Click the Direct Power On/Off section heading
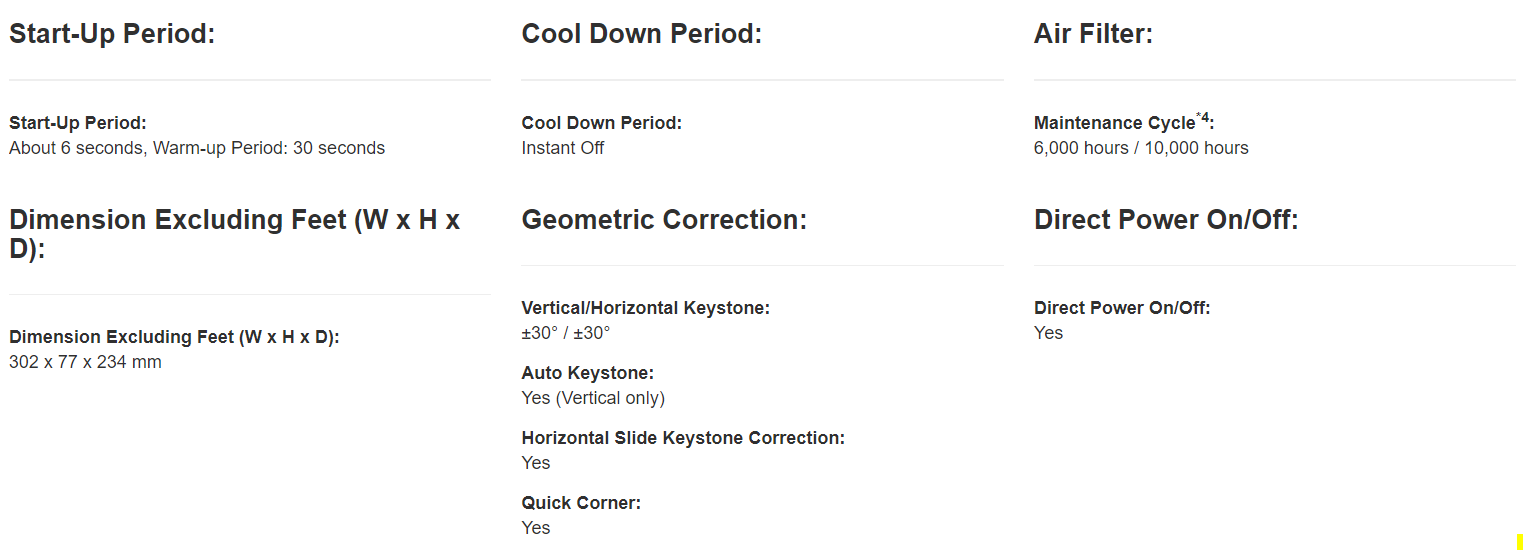The width and height of the screenshot is (1523, 550). pos(1166,220)
